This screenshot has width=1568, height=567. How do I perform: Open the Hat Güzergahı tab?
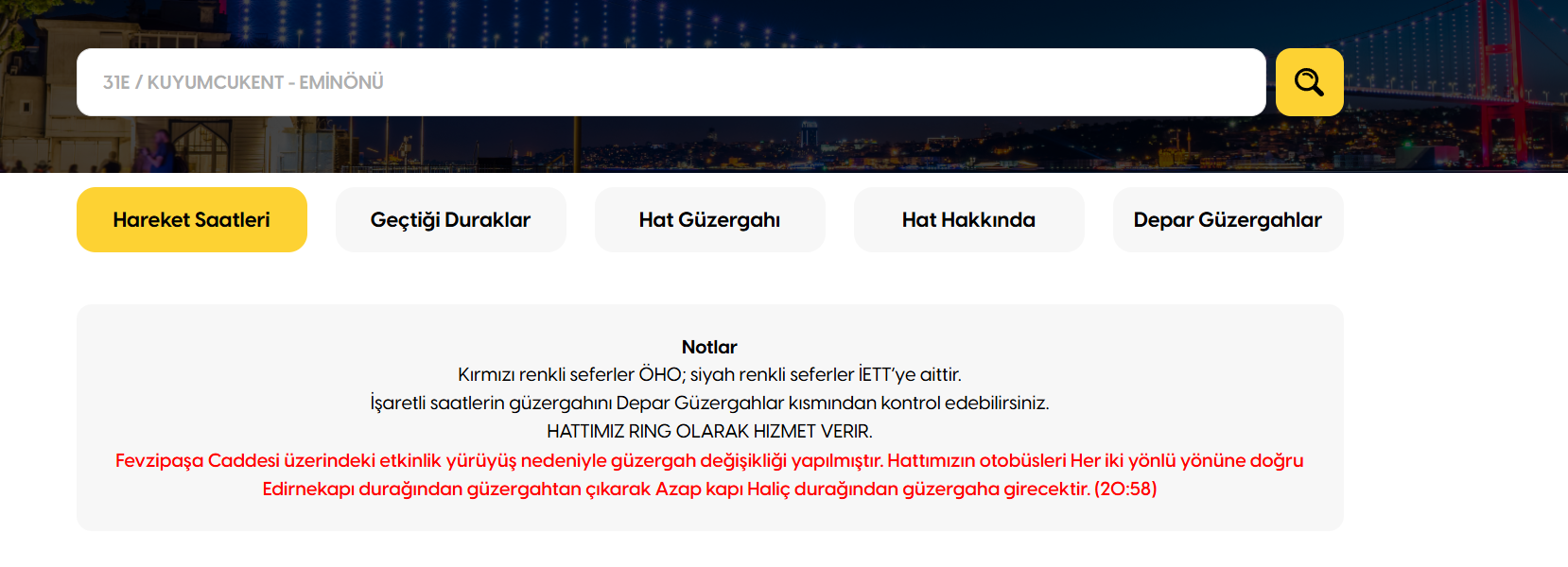709,220
